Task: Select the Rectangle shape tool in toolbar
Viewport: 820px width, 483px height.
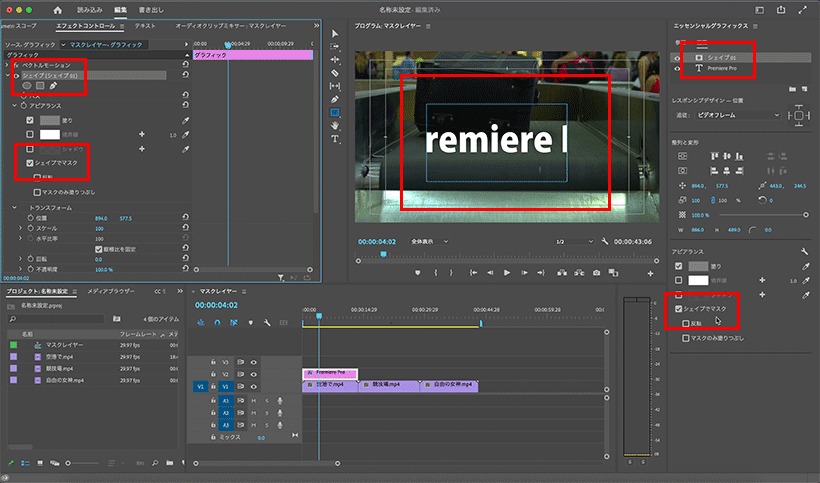Action: [x=335, y=112]
